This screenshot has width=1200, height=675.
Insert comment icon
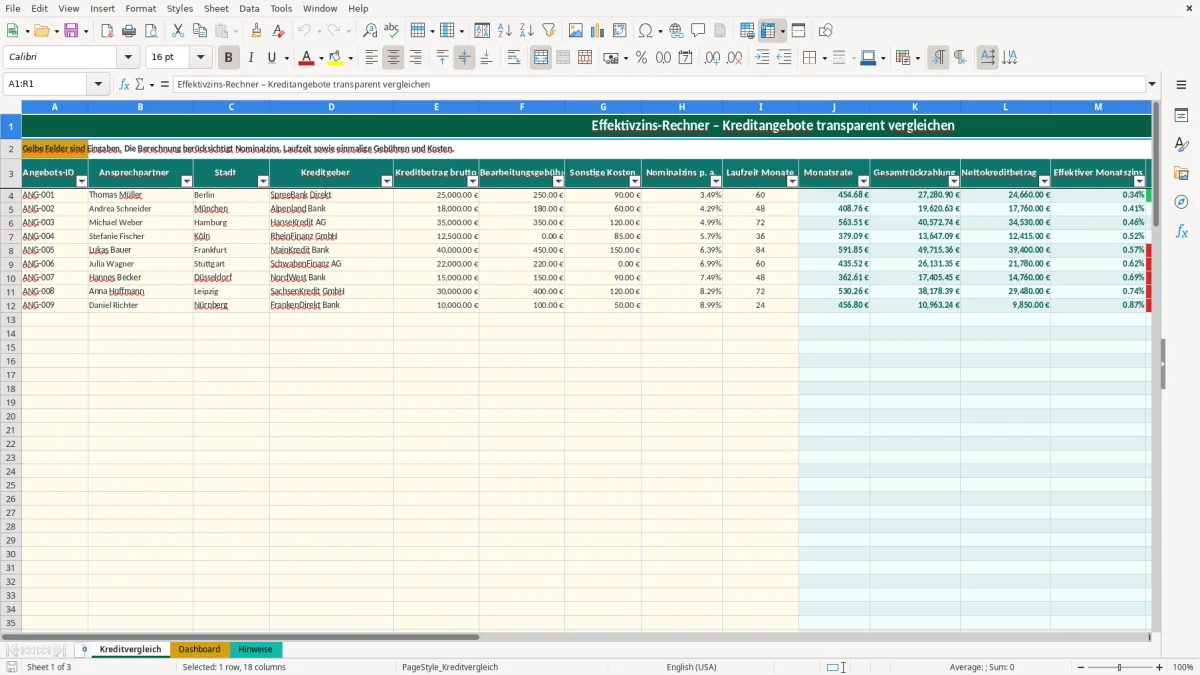(698, 31)
